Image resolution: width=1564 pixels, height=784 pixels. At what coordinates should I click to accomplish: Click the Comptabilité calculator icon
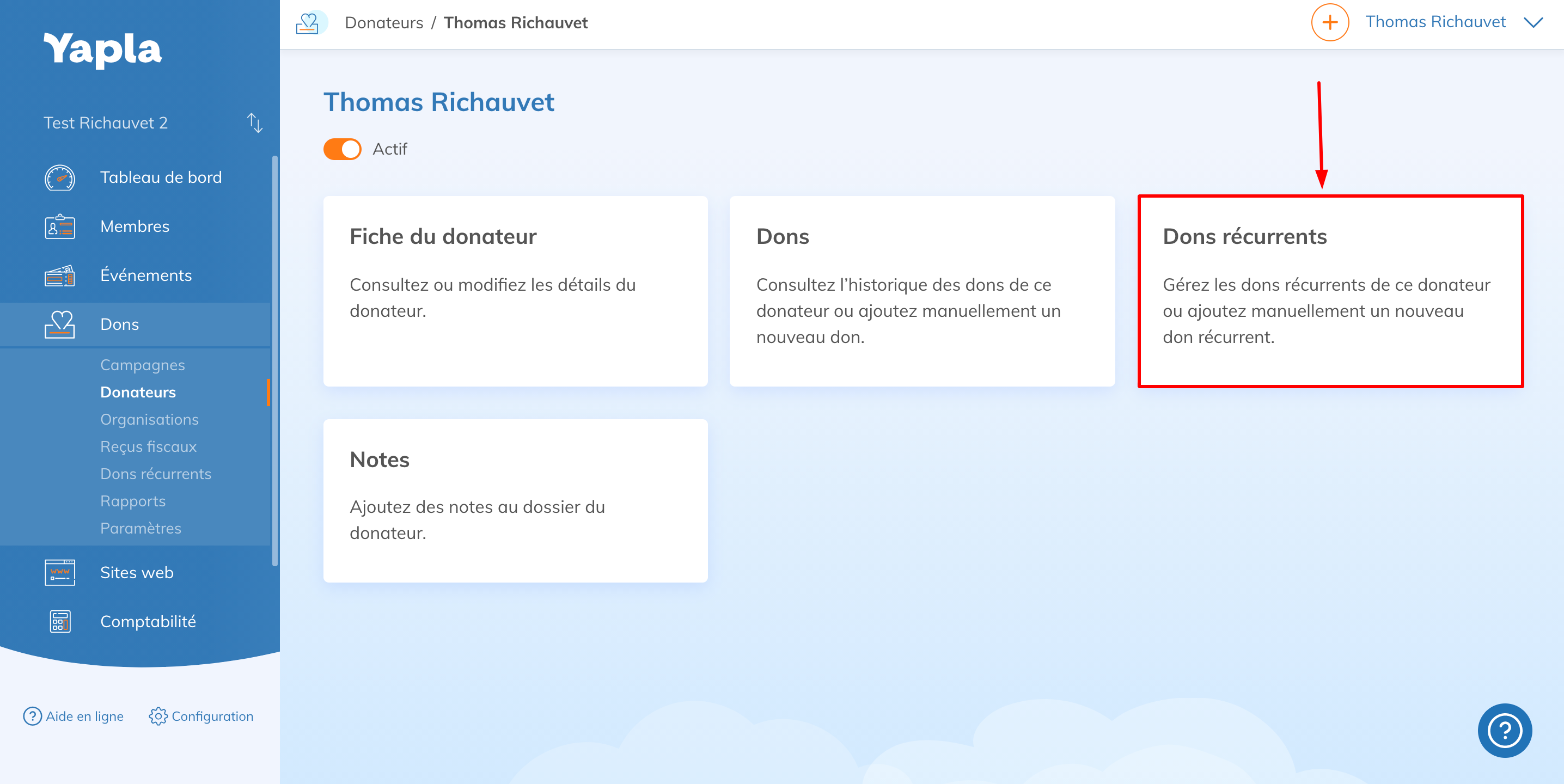tap(59, 622)
